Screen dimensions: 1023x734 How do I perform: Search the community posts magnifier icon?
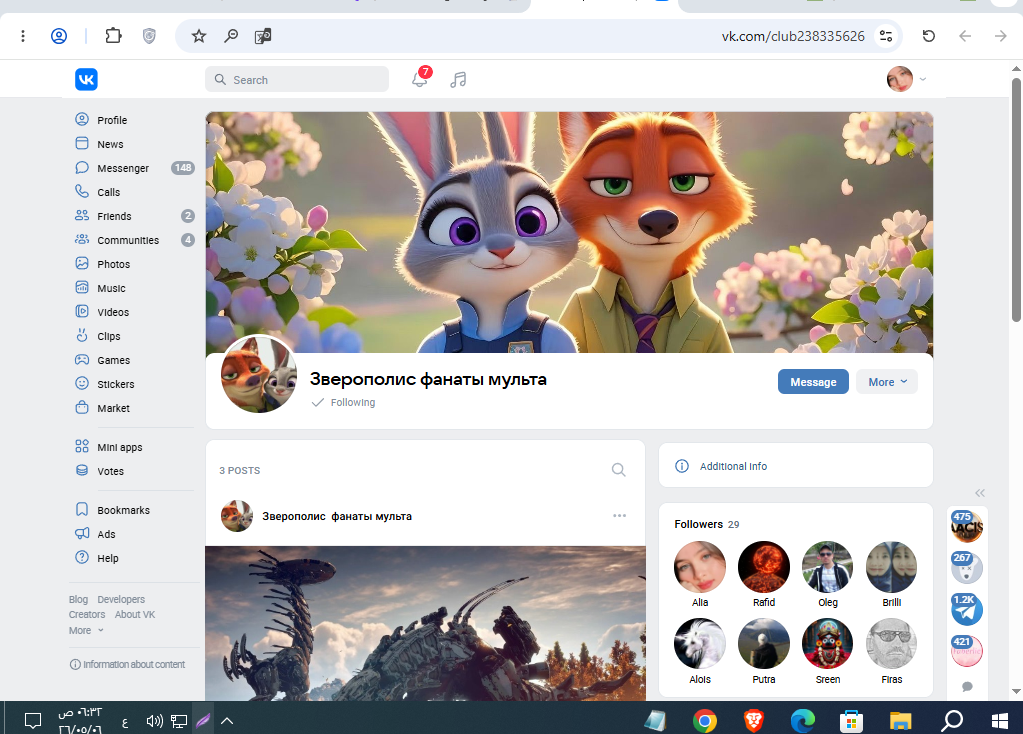618,470
